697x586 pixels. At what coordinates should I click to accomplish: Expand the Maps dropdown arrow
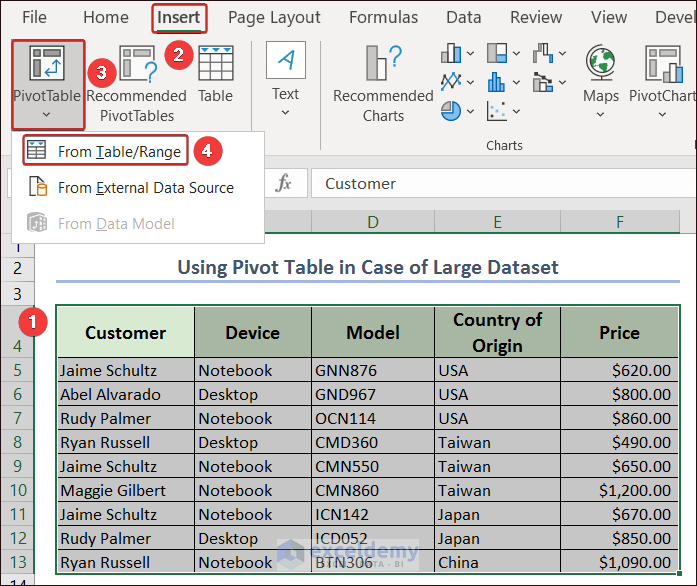click(x=601, y=115)
